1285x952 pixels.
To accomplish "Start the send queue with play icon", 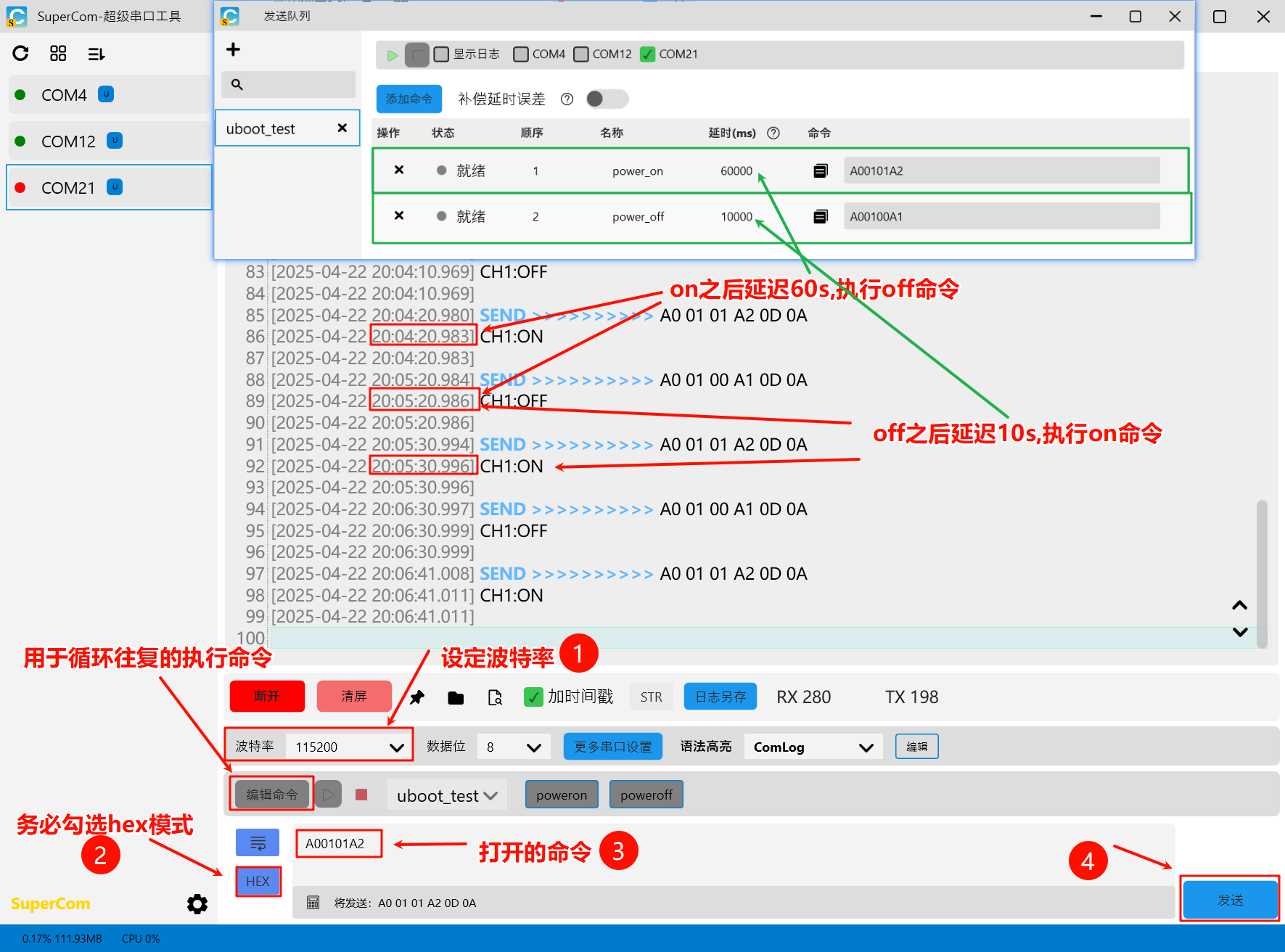I will tap(393, 55).
